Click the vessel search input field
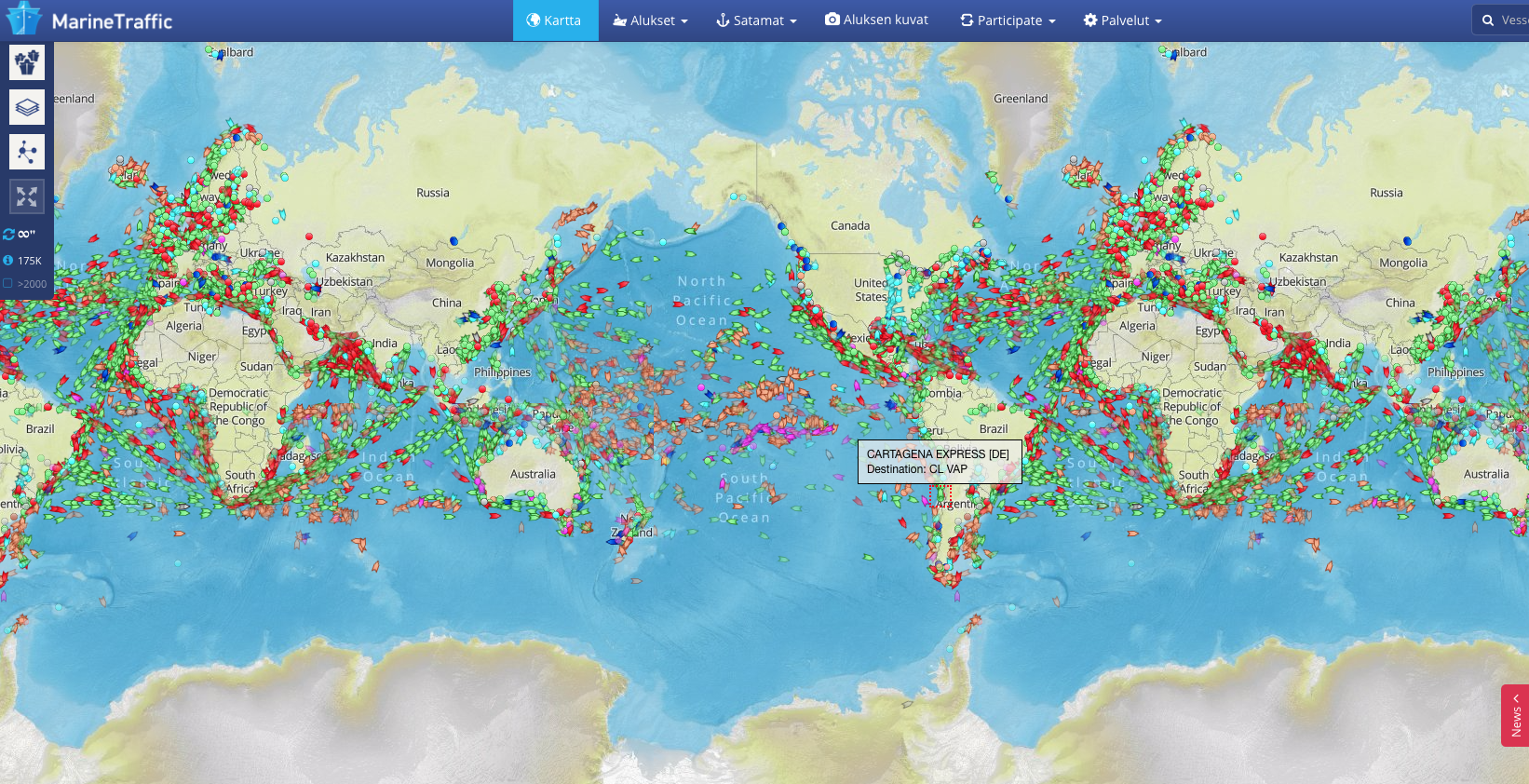 tap(1513, 20)
